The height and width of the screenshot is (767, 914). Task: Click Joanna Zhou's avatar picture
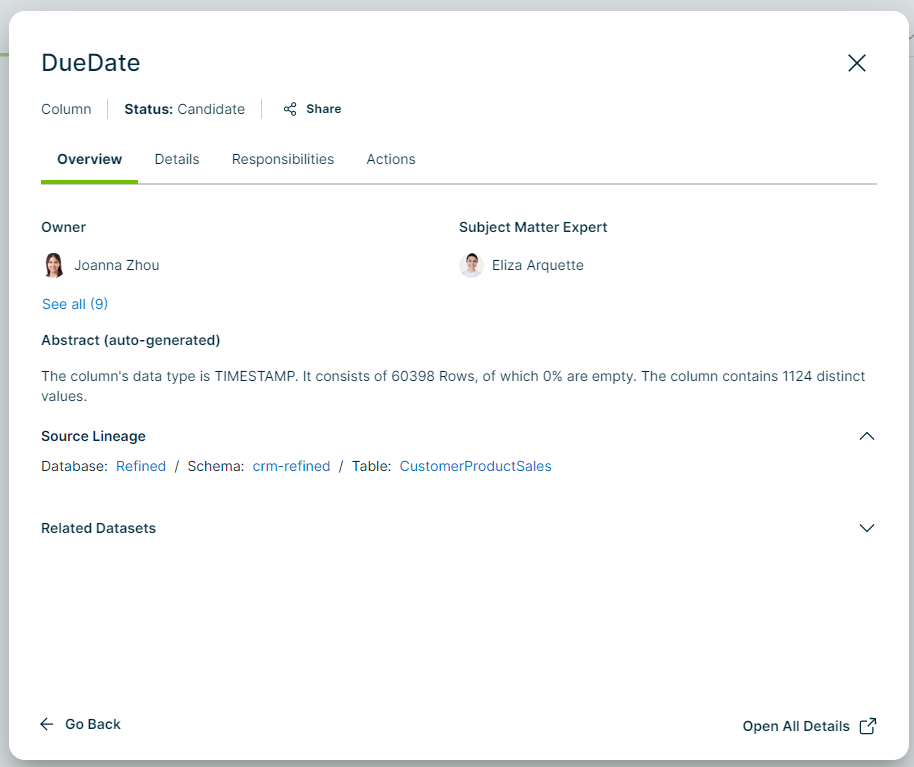(54, 265)
